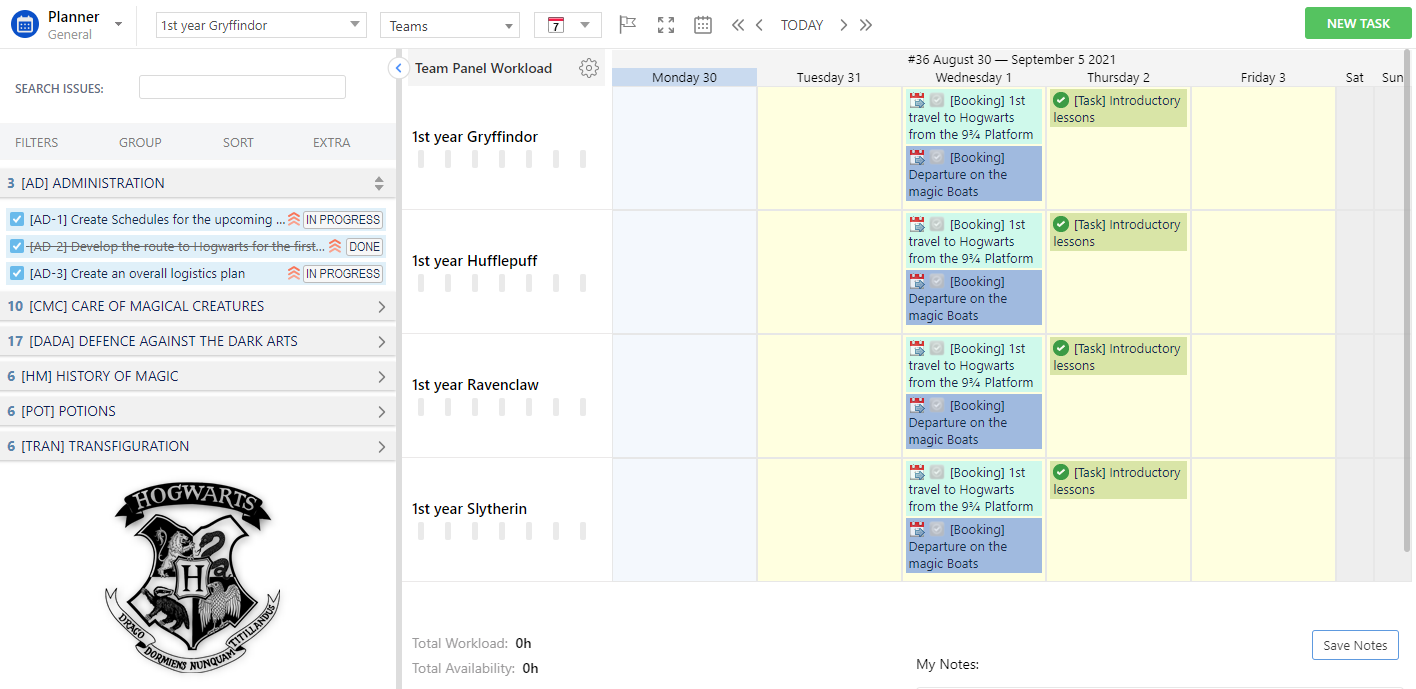Image resolution: width=1416 pixels, height=689 pixels.
Task: Open the Planner General dropdown arrow
Action: coord(119,23)
